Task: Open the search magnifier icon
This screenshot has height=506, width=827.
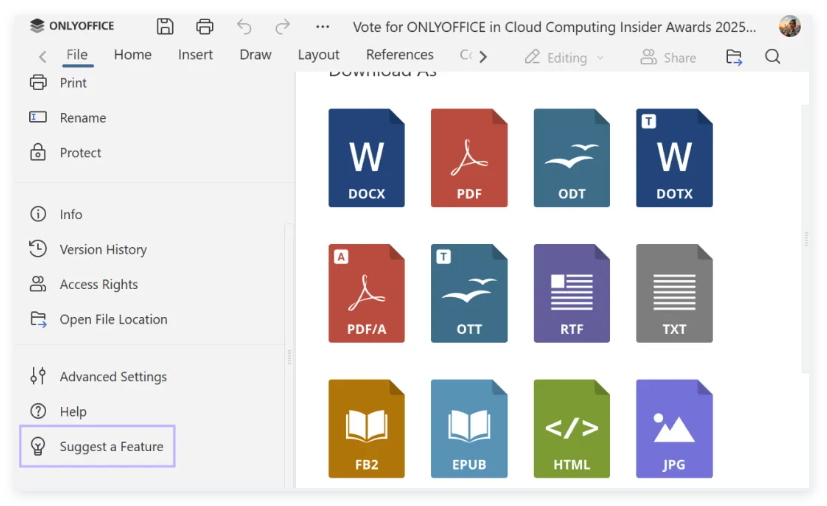Action: coord(772,57)
